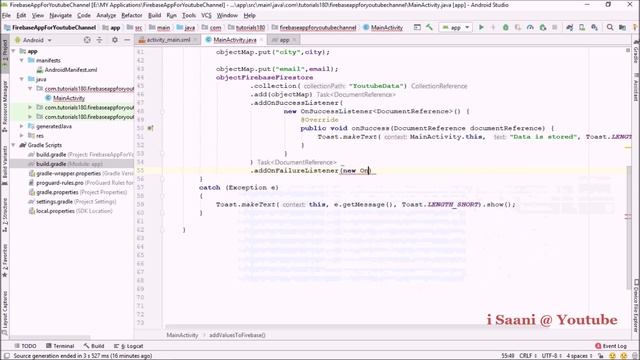
Task: Click Collapse All icon in Project panel
Action: [x=100, y=40]
